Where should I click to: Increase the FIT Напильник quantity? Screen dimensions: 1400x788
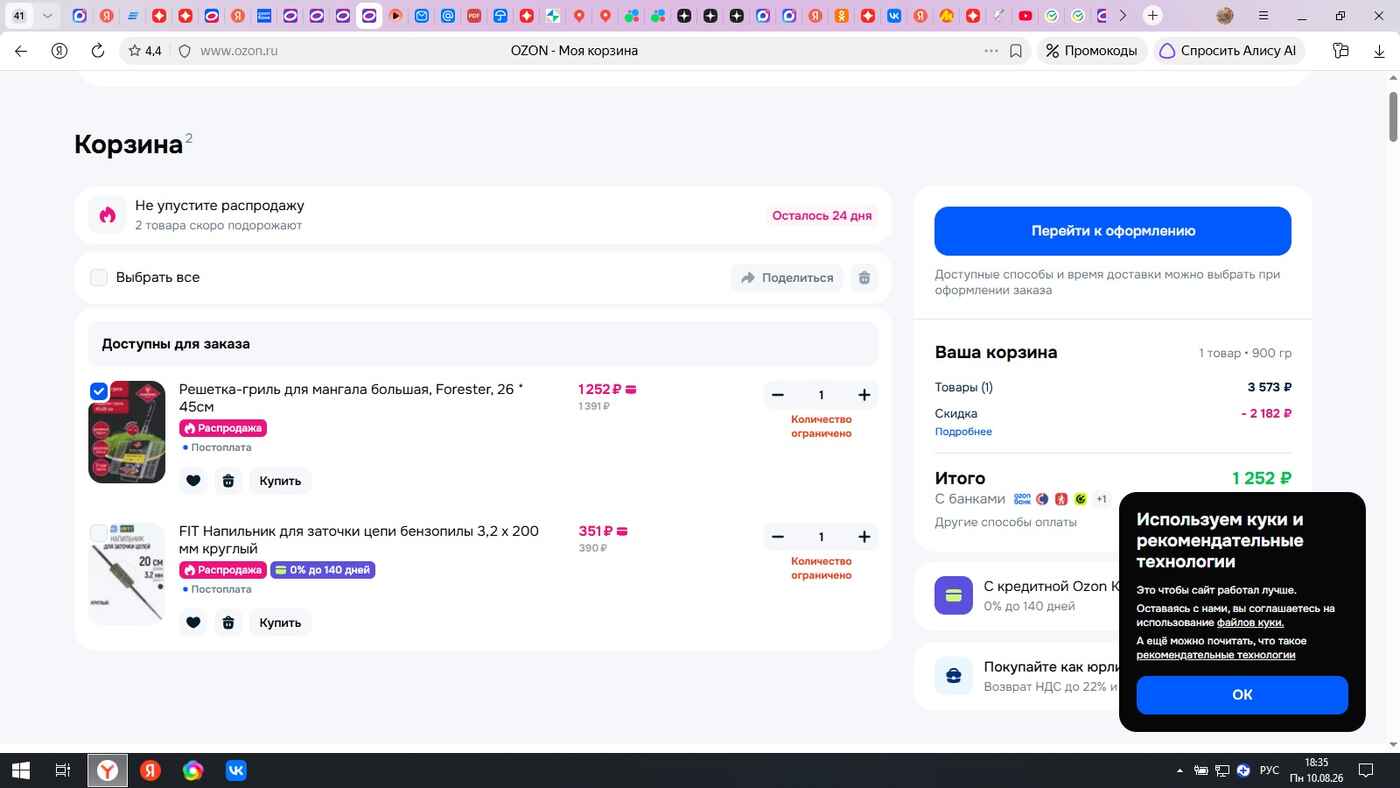click(x=864, y=537)
